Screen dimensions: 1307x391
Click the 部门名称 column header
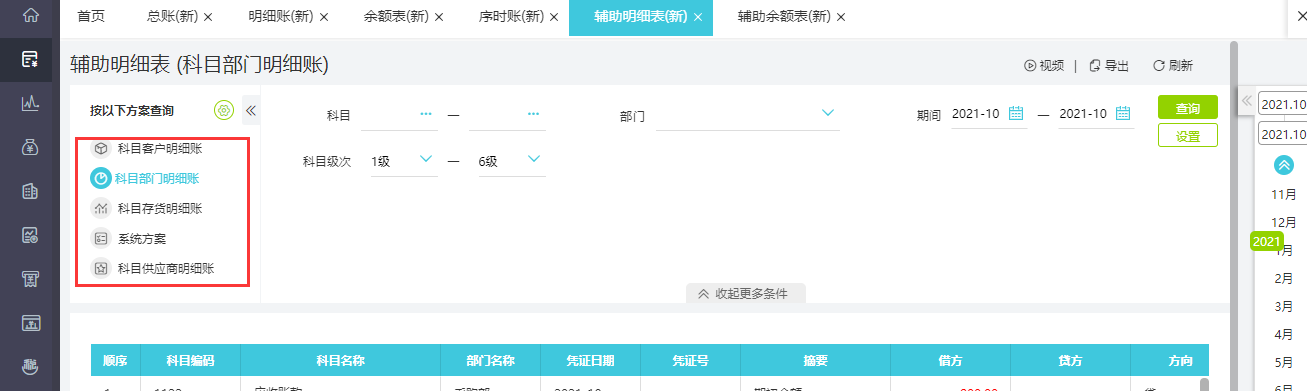(x=490, y=360)
